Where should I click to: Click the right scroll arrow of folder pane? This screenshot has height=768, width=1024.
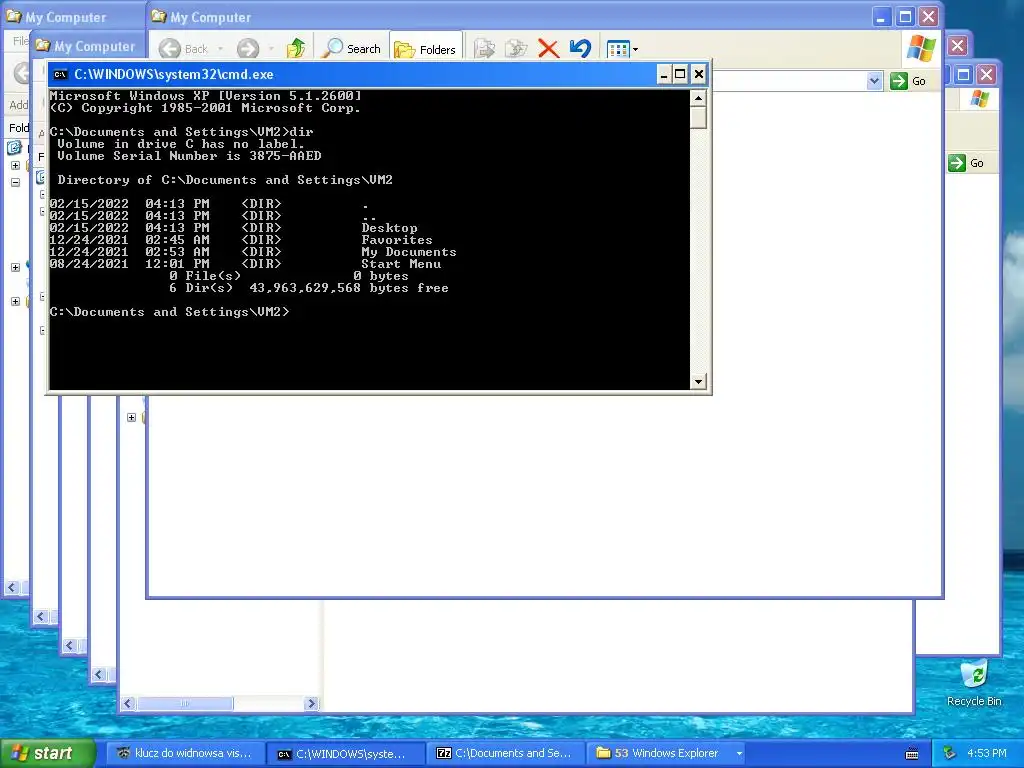point(312,703)
